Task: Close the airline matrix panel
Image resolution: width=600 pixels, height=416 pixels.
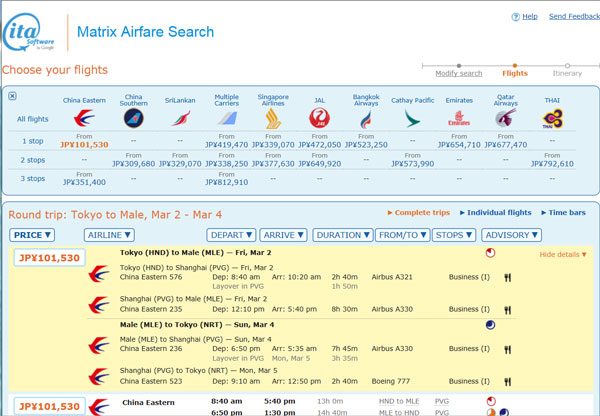Action: (12, 96)
